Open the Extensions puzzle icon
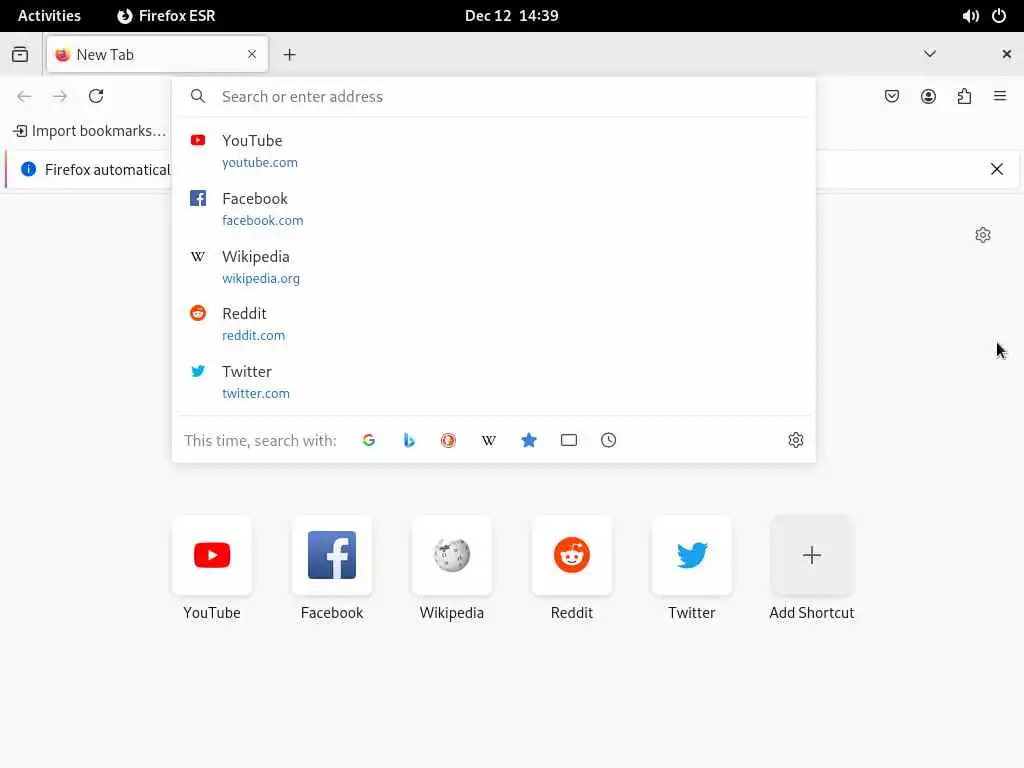 tap(964, 97)
